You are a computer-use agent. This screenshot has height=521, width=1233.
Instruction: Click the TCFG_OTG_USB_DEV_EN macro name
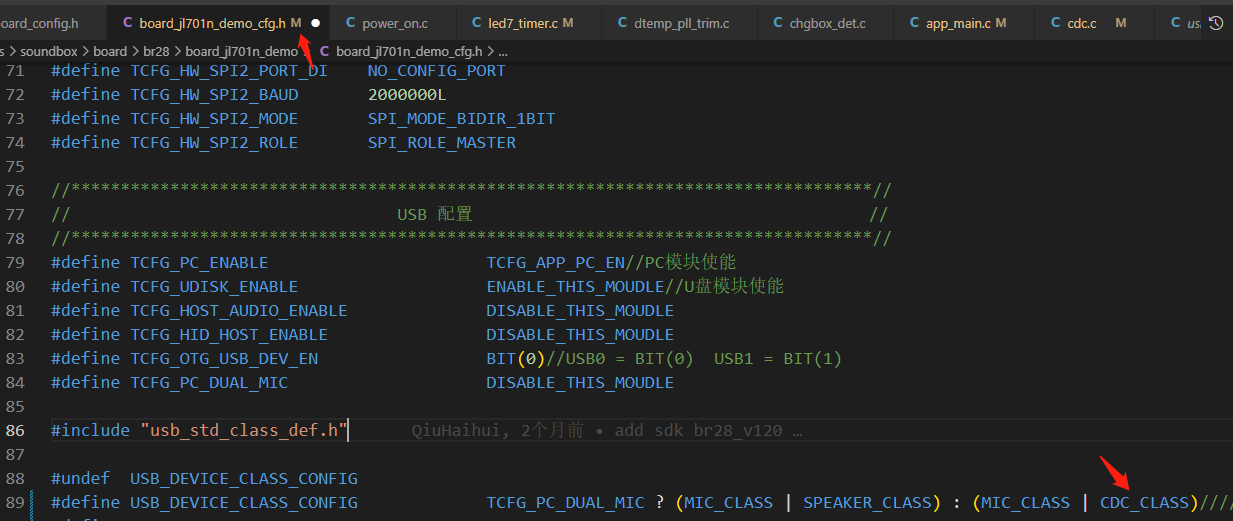[224, 358]
